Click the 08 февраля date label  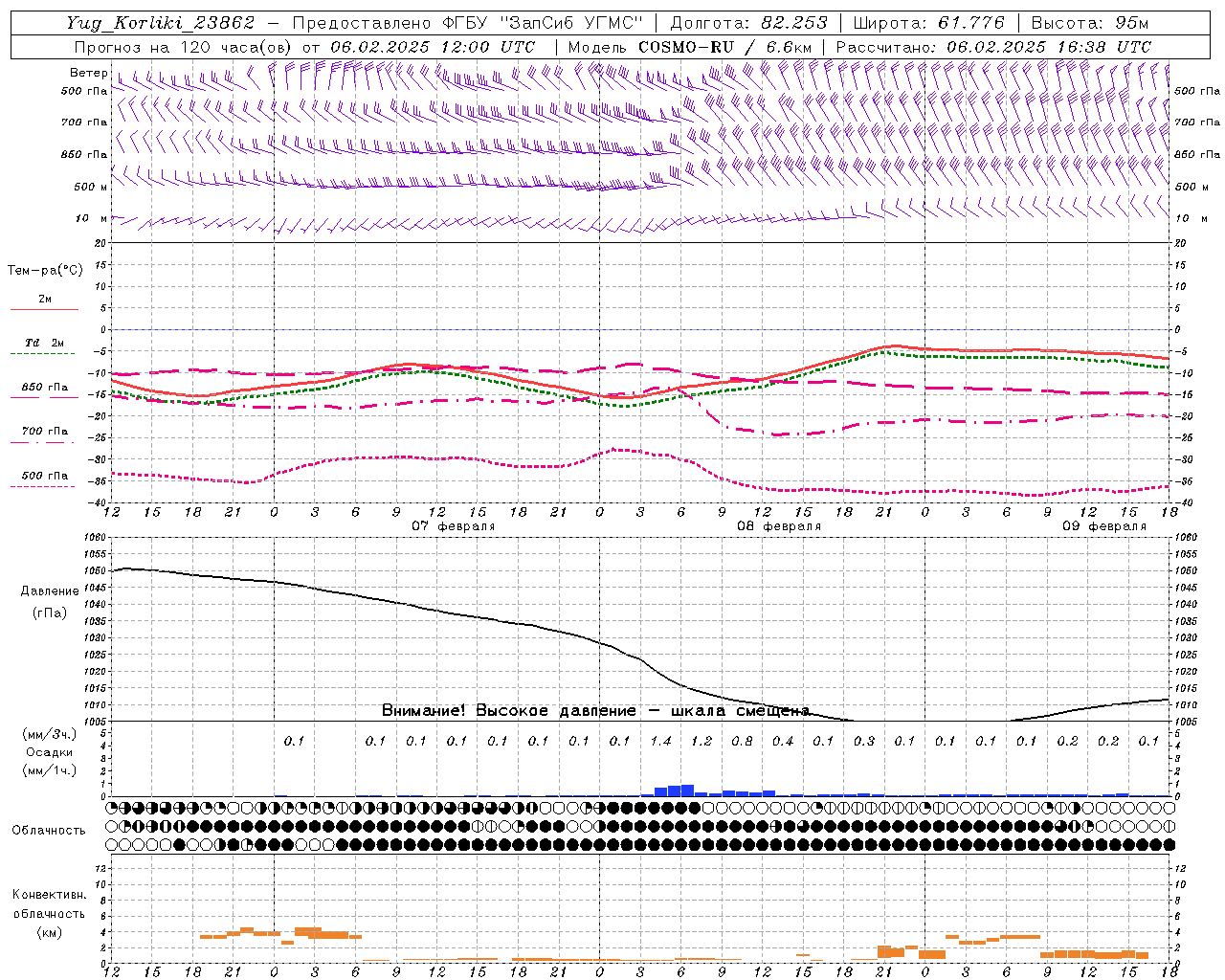[779, 526]
